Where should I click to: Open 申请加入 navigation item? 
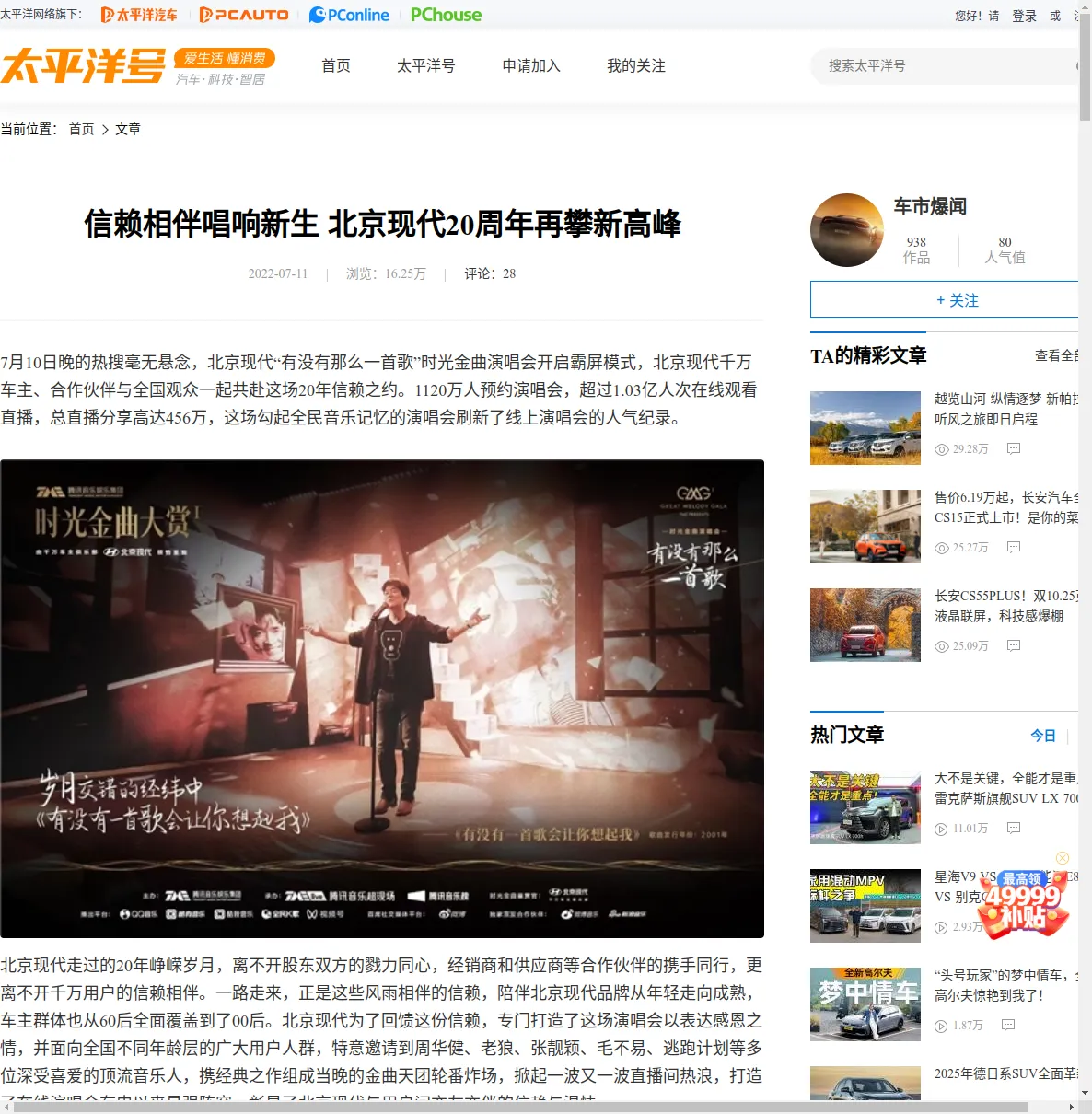531,66
